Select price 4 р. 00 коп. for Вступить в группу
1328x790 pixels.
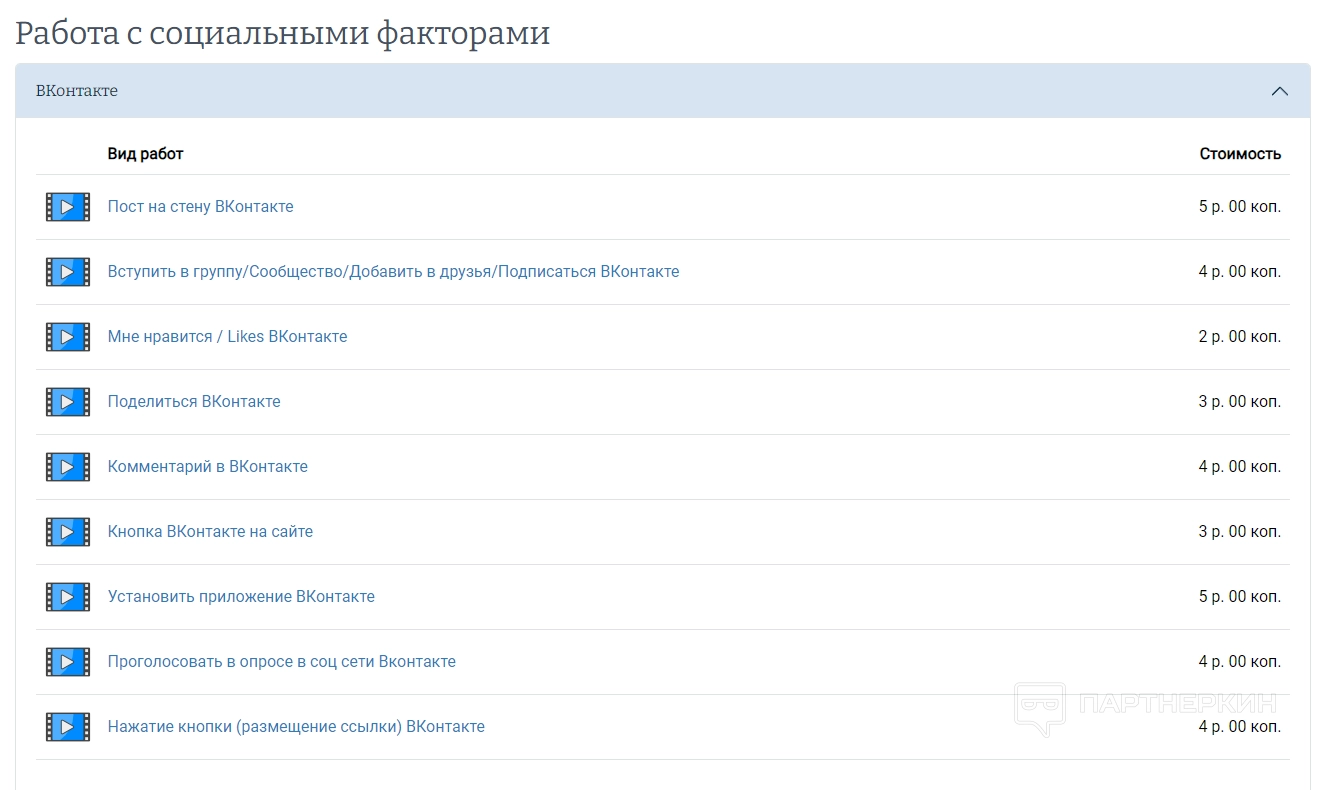(x=1240, y=272)
